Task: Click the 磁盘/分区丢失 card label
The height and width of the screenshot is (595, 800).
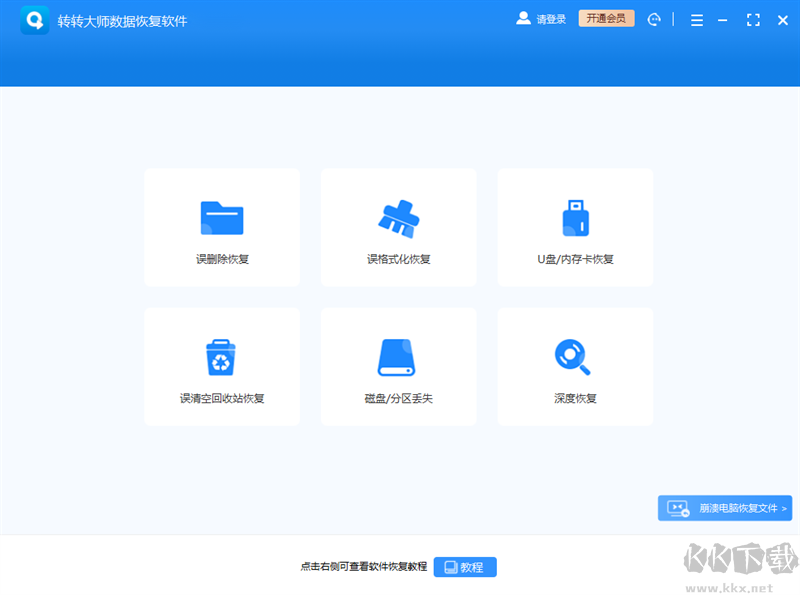Action: (398, 396)
